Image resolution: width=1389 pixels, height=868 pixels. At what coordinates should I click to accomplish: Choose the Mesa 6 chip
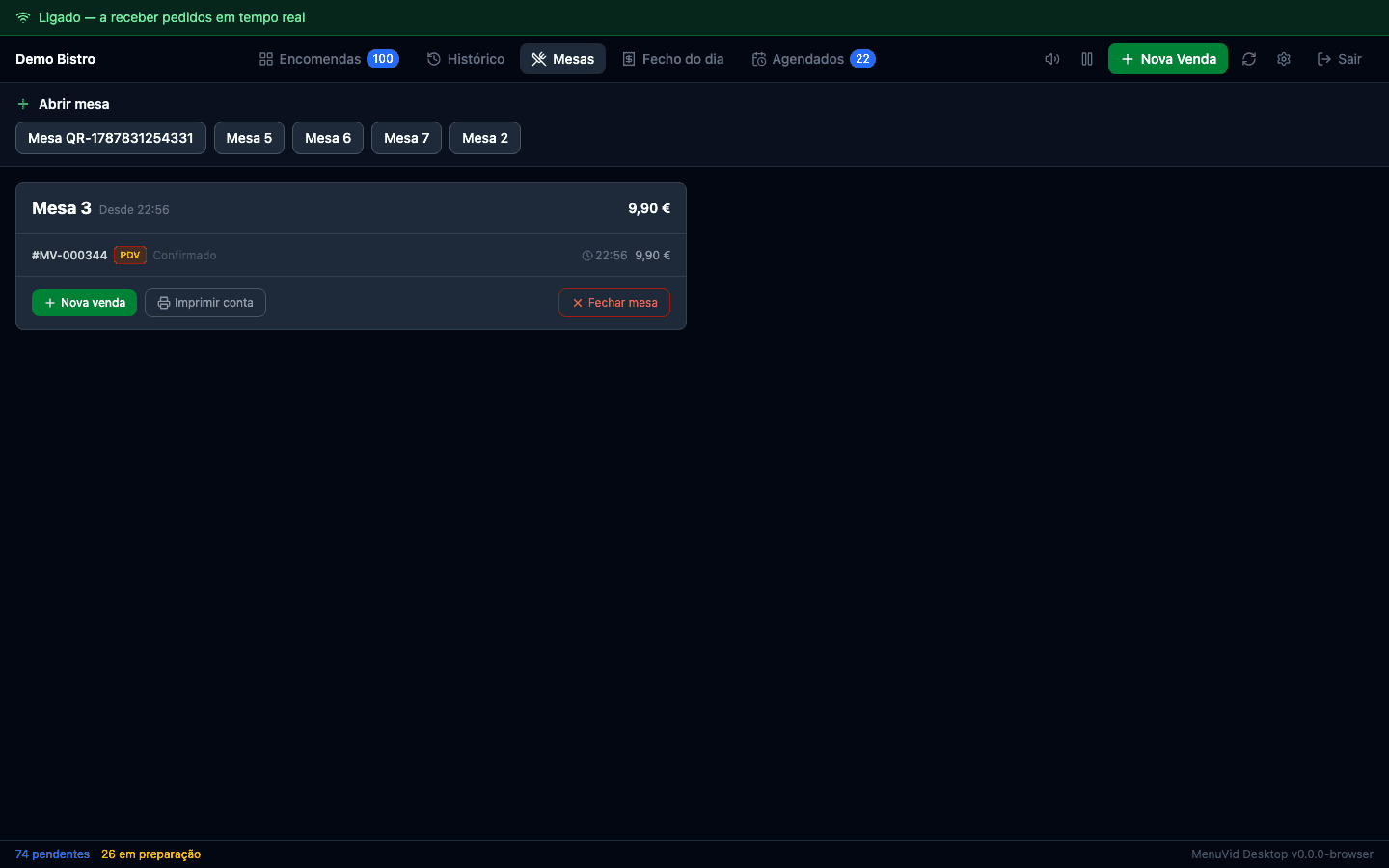point(328,138)
